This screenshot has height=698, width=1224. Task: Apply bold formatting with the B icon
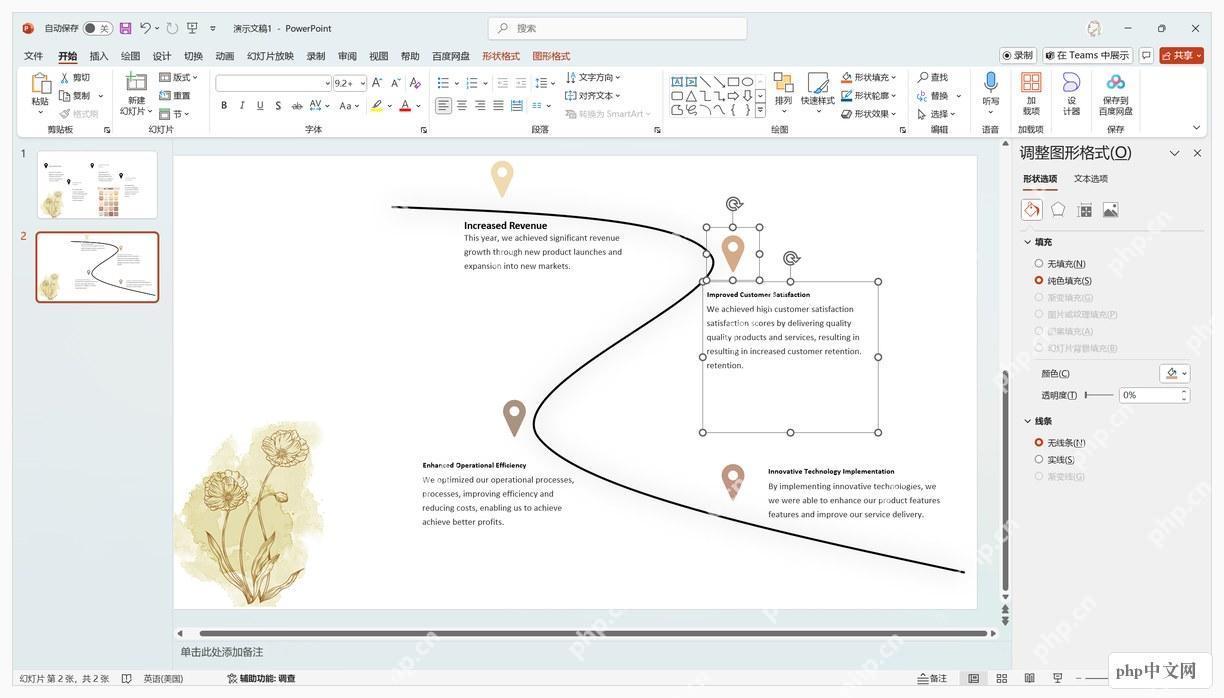pyautogui.click(x=224, y=105)
